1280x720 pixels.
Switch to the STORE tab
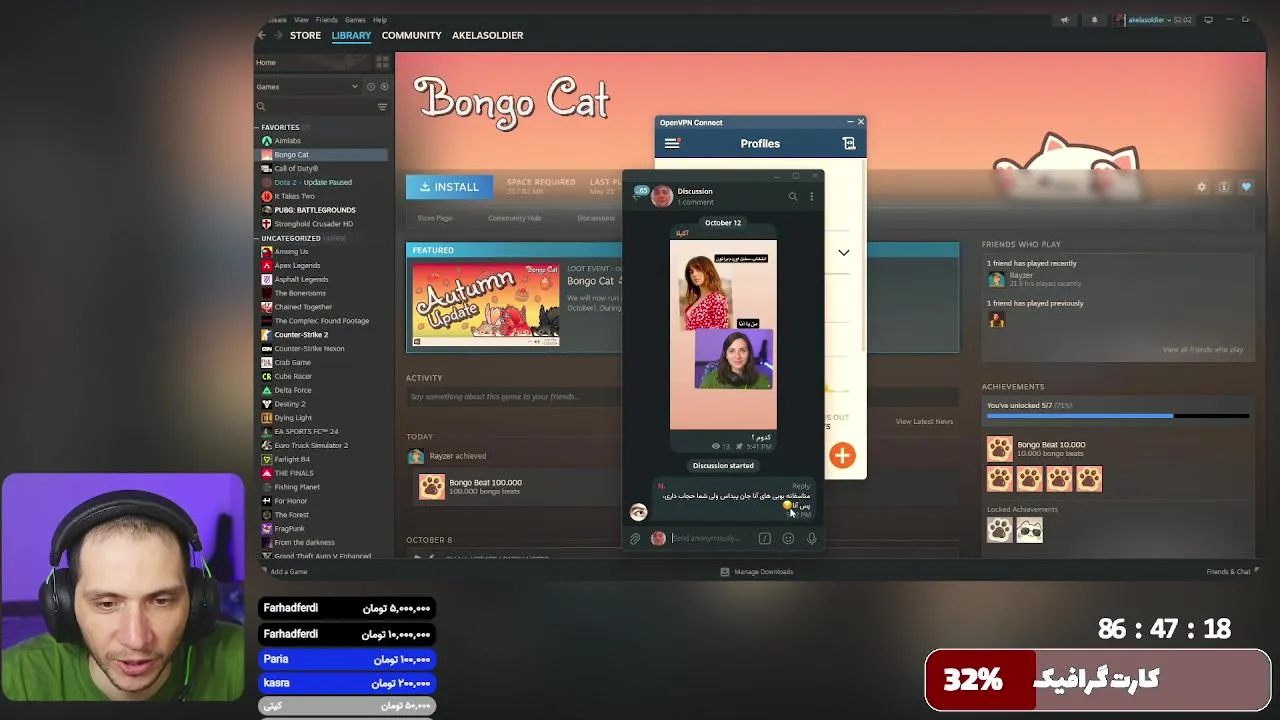pyautogui.click(x=305, y=35)
